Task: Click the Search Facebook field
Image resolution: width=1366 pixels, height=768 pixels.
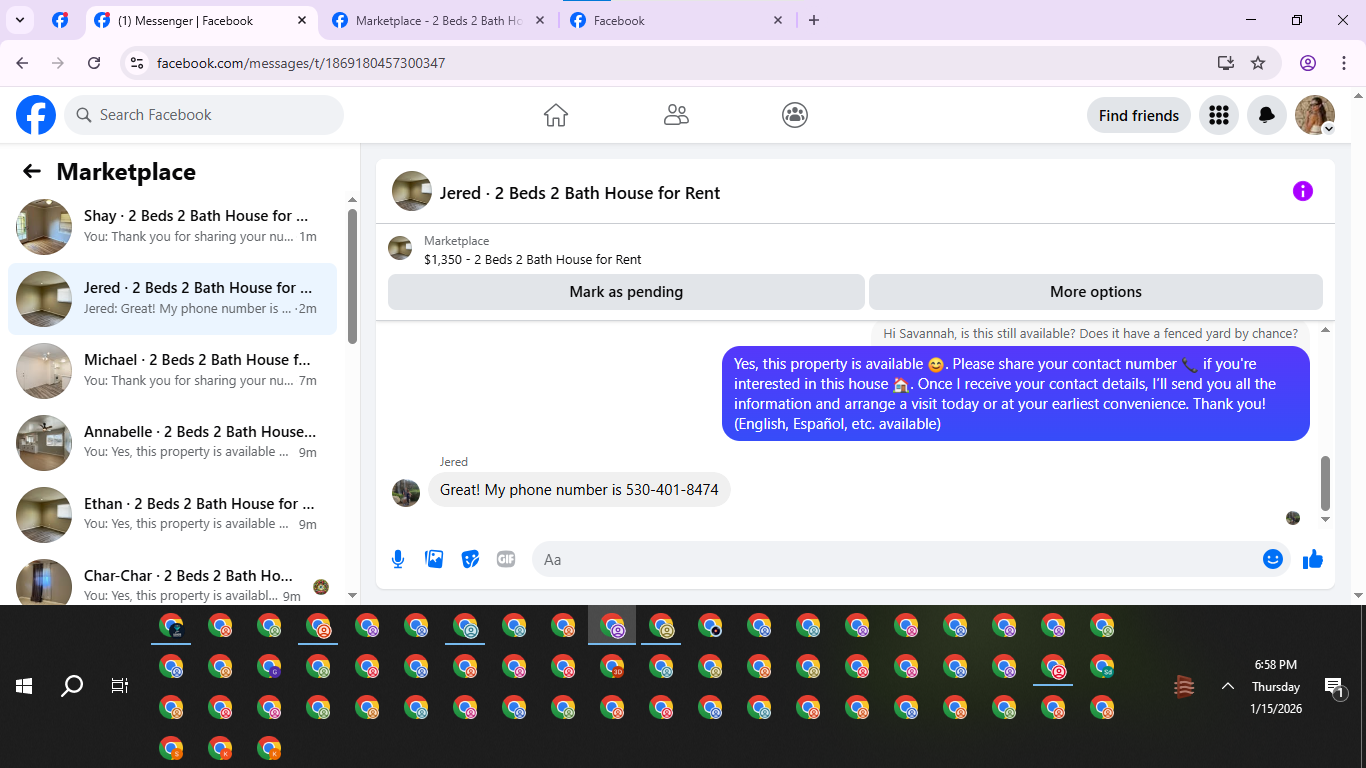Action: tap(204, 115)
